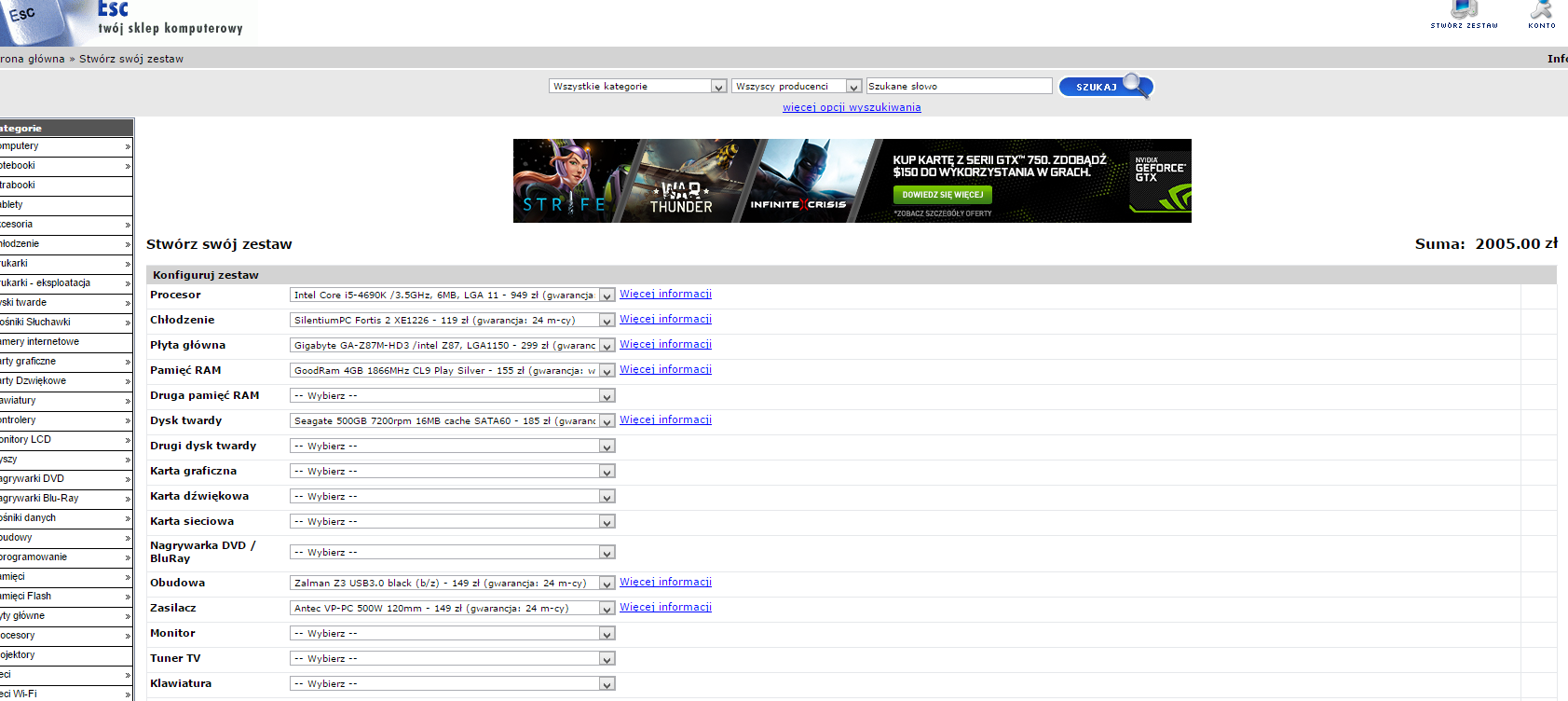
Task: Click 'Więcej informacji' for Płyta główna
Action: [665, 344]
